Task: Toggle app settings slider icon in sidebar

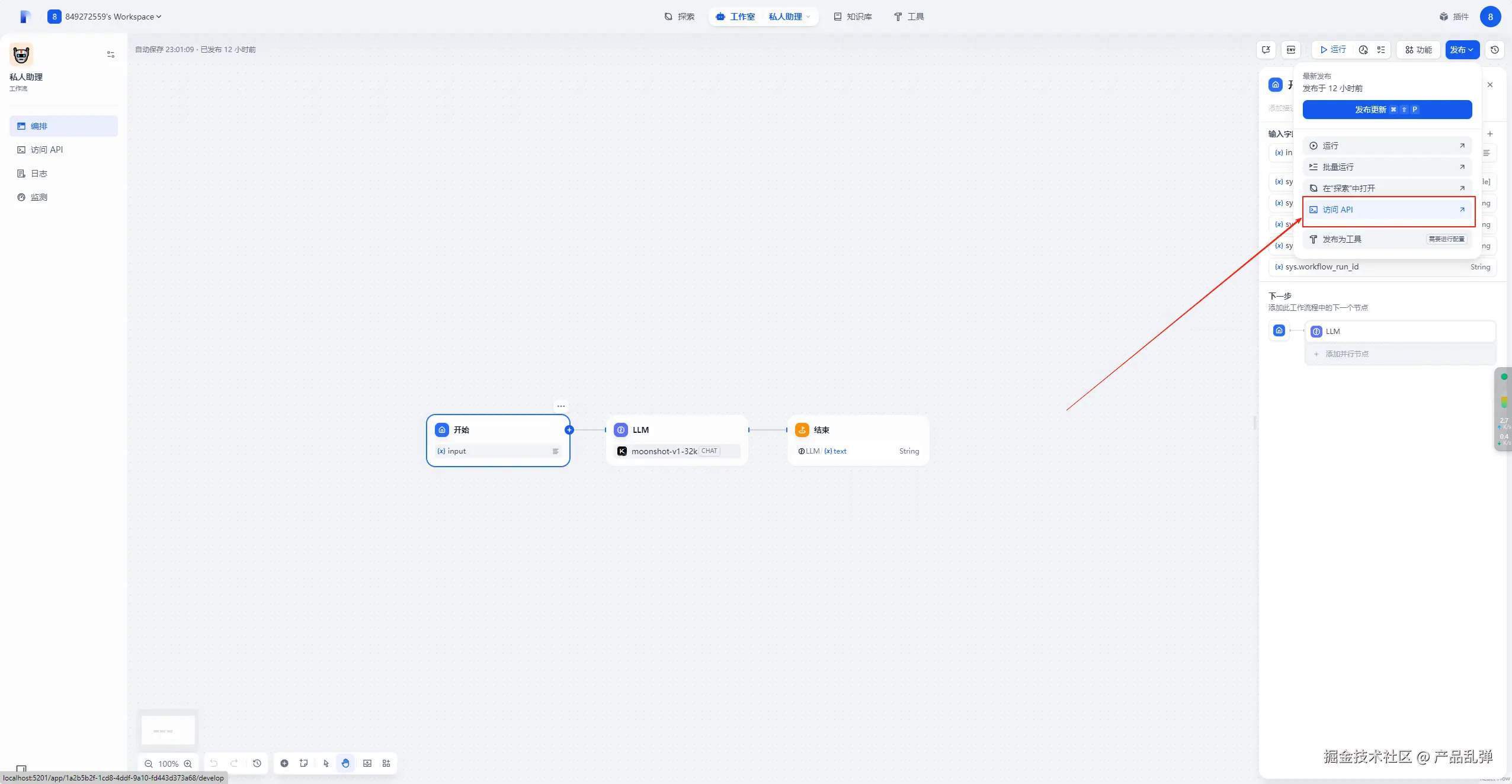Action: click(x=111, y=54)
